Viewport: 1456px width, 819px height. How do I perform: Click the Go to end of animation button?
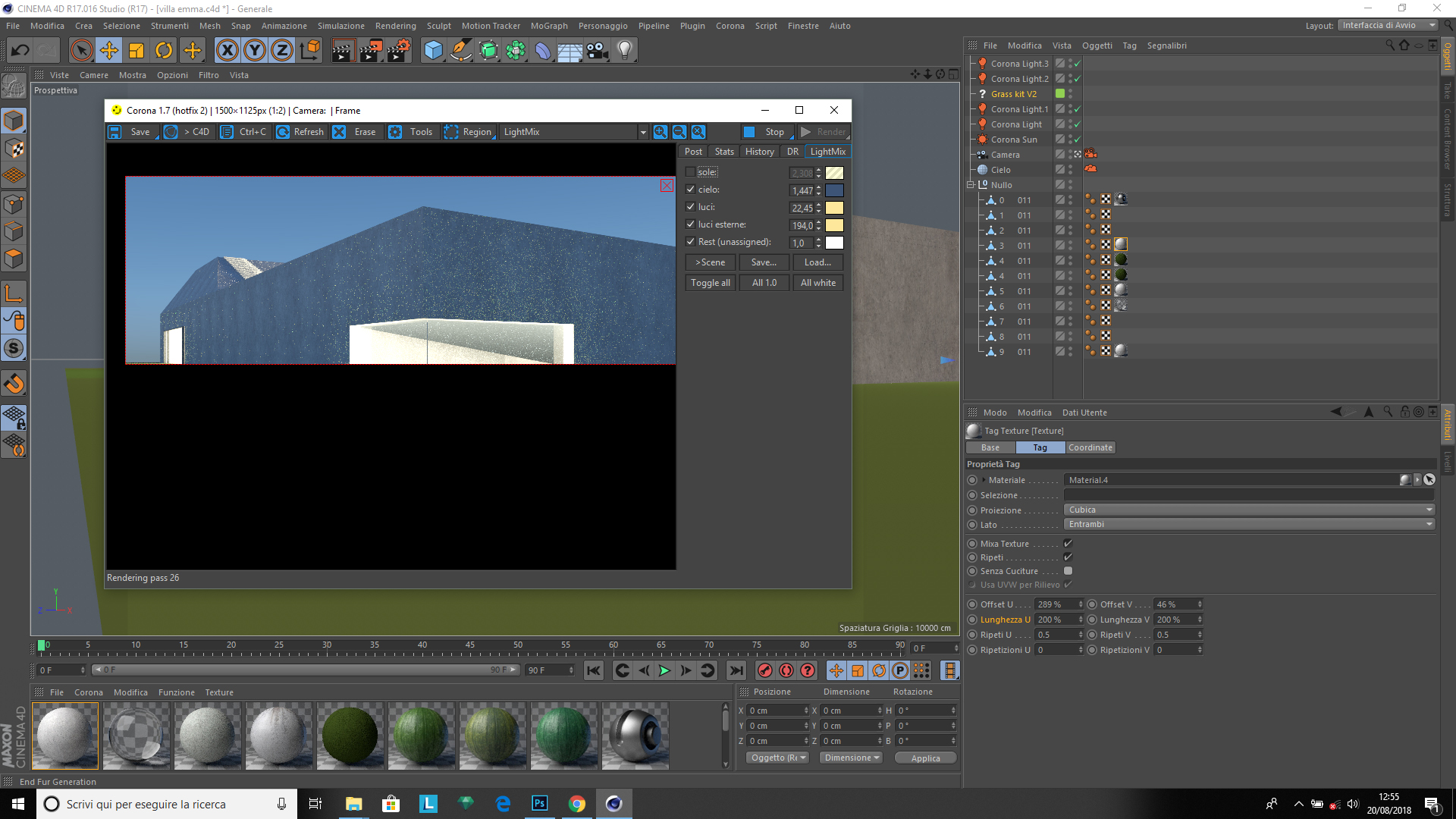click(x=736, y=670)
